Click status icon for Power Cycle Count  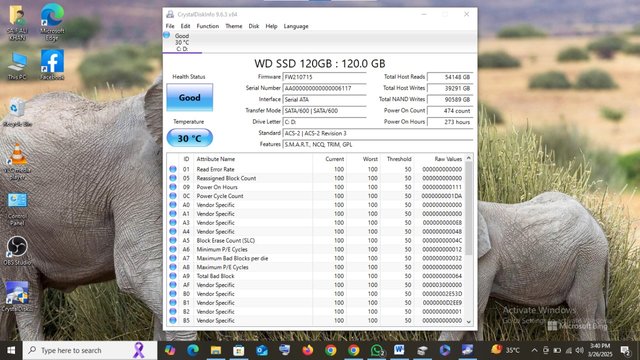(x=173, y=196)
